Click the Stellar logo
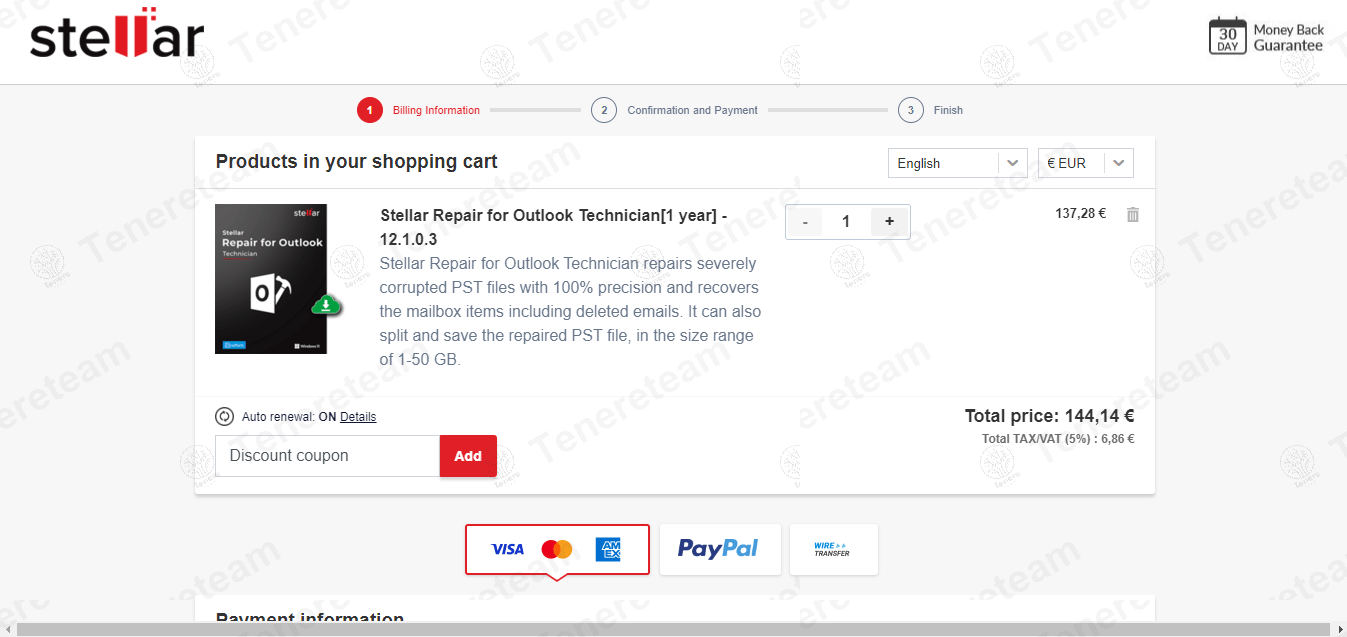The height and width of the screenshot is (637, 1347). click(117, 33)
